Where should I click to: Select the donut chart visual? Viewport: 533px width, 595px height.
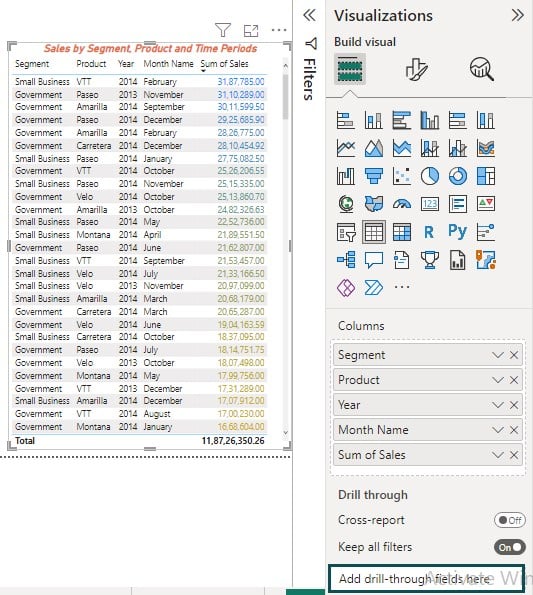[458, 176]
